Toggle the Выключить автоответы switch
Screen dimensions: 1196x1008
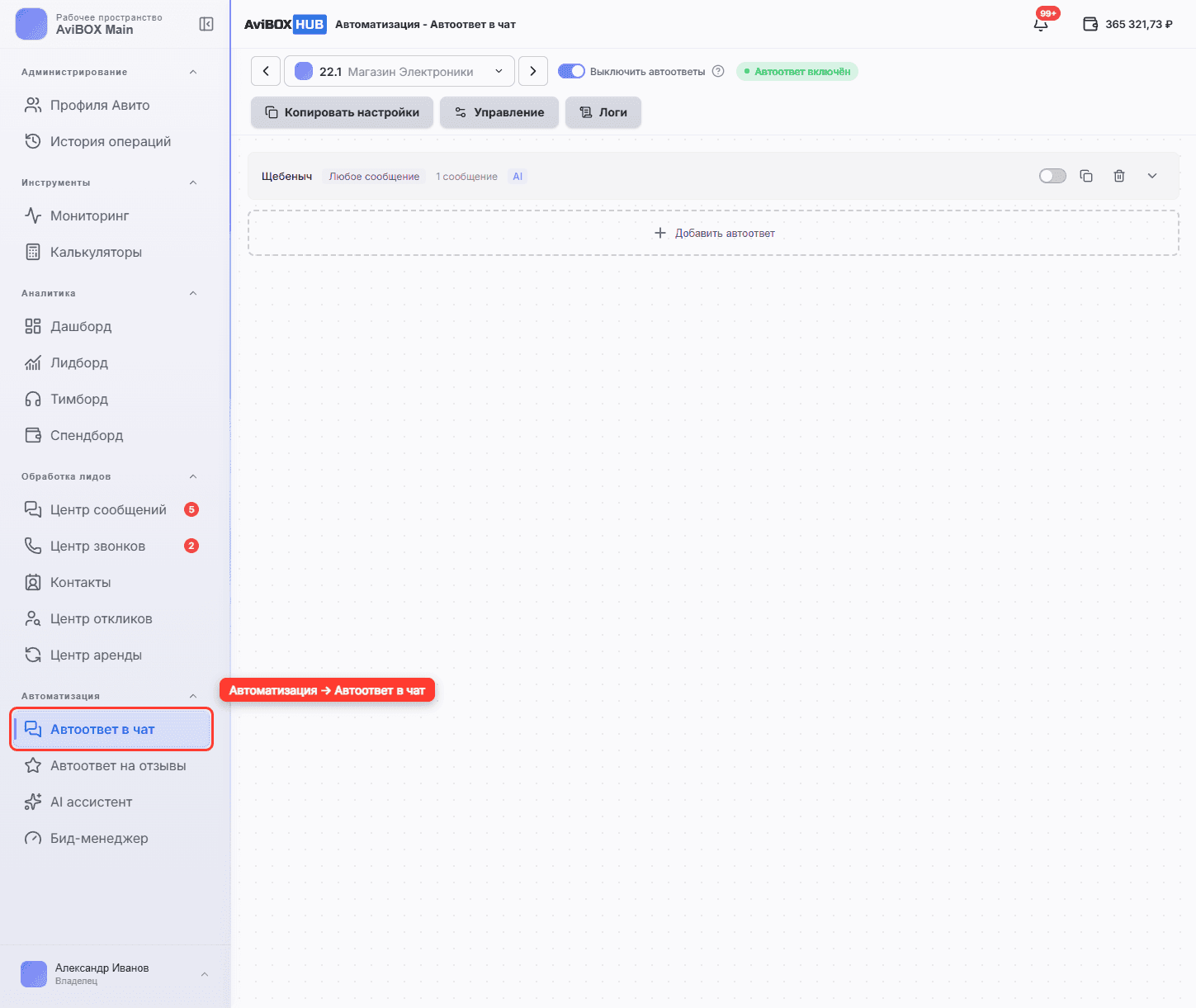571,71
